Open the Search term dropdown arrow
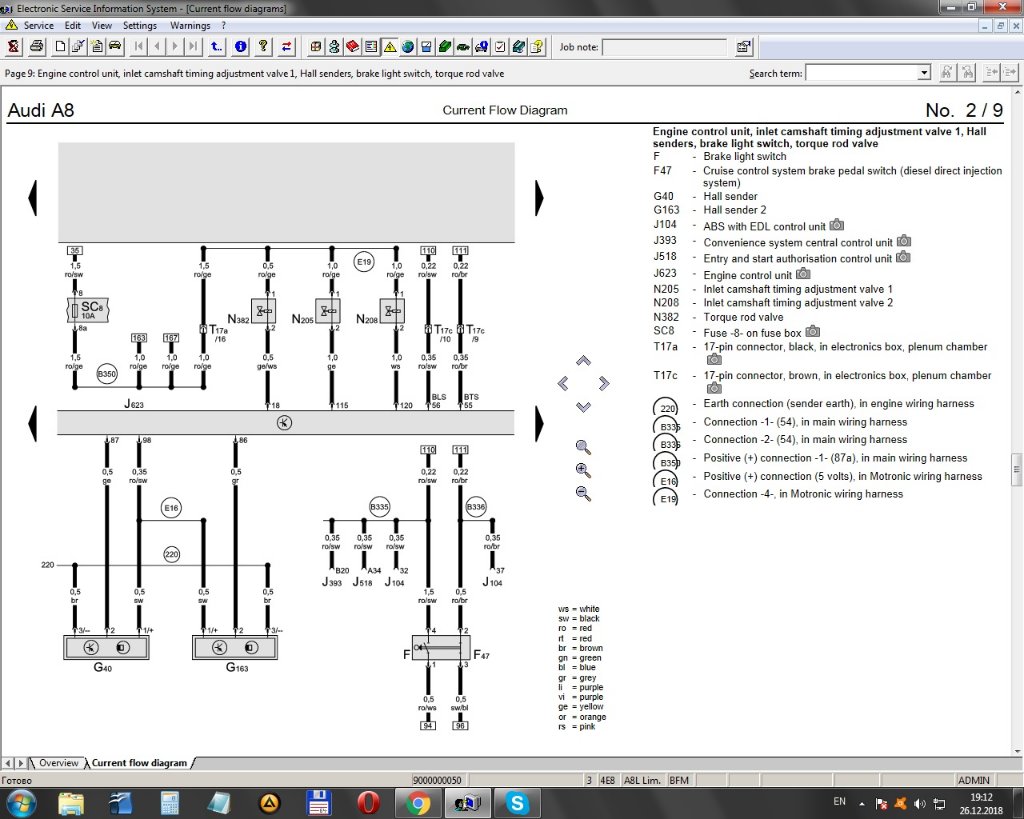 tap(924, 73)
